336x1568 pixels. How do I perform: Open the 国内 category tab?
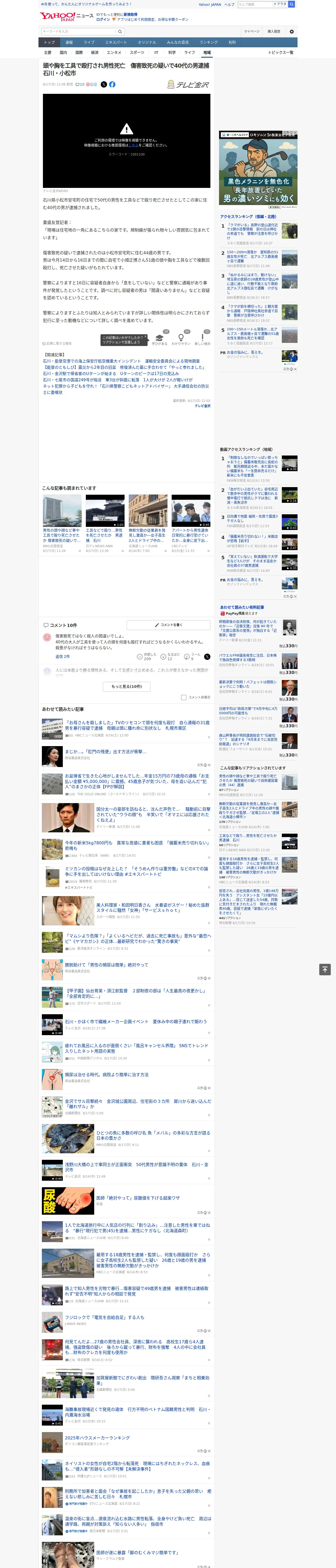click(x=63, y=52)
